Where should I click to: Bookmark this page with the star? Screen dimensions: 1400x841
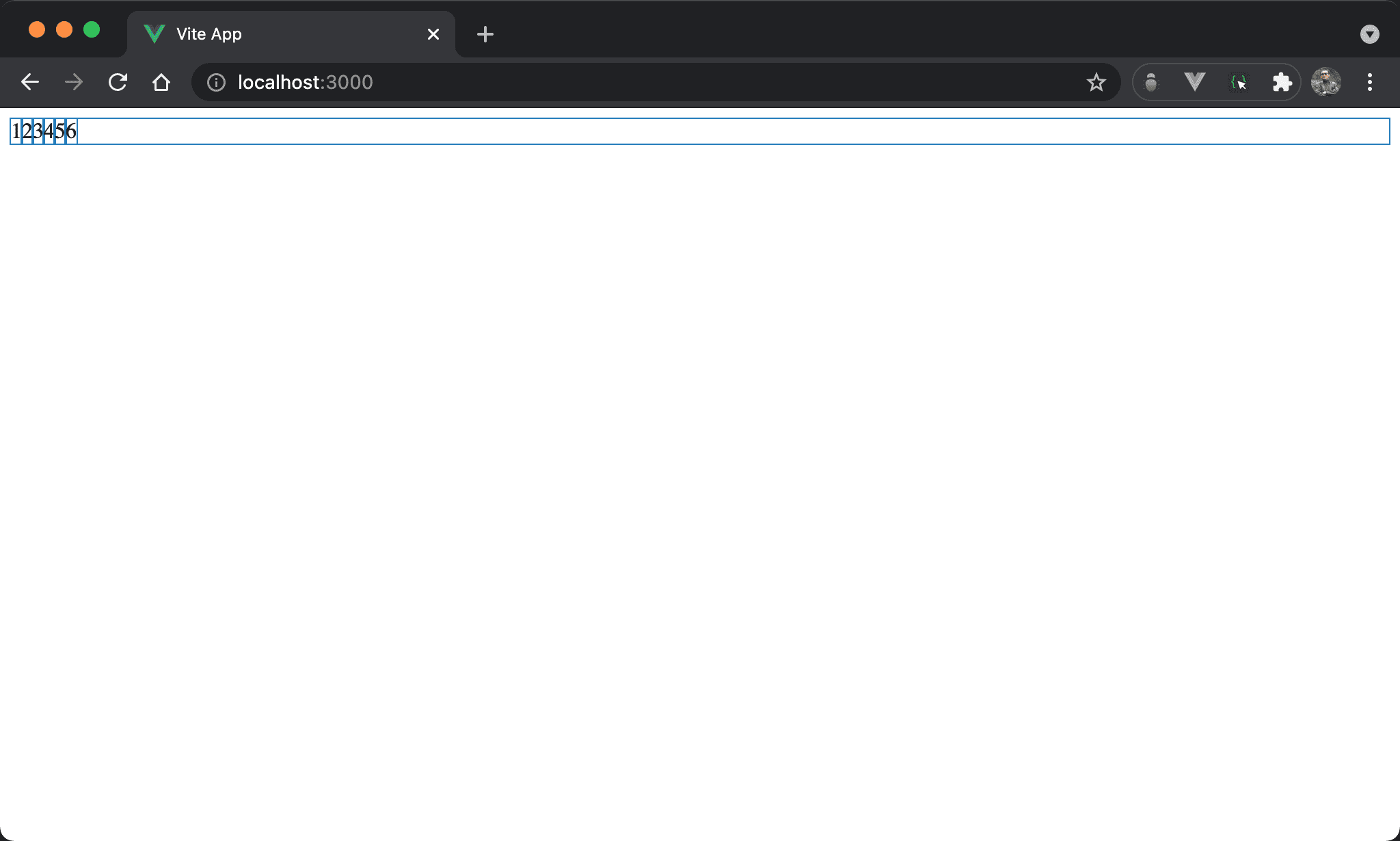pyautogui.click(x=1096, y=83)
